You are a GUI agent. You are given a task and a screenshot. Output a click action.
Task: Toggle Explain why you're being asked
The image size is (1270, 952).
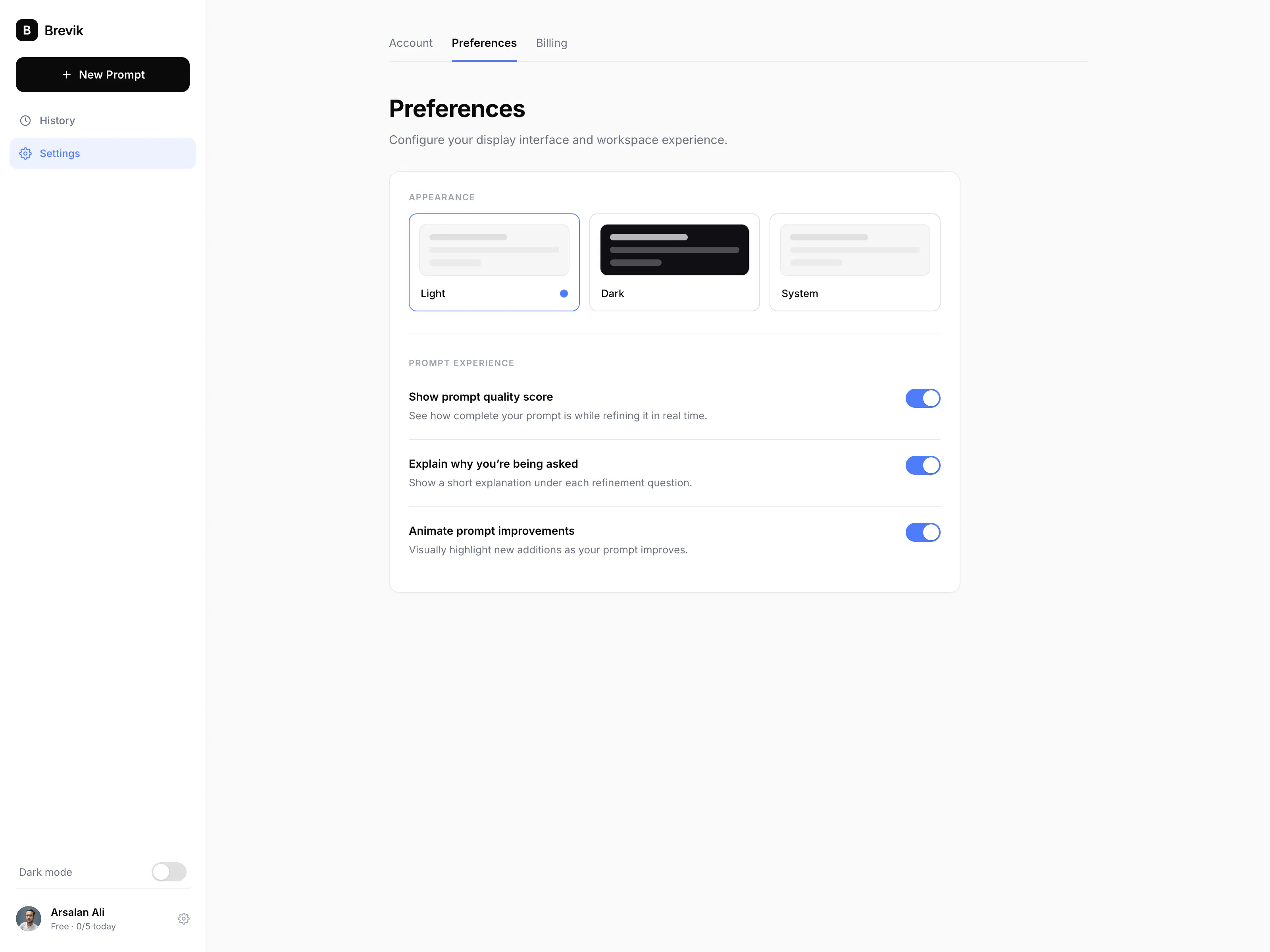click(x=923, y=465)
